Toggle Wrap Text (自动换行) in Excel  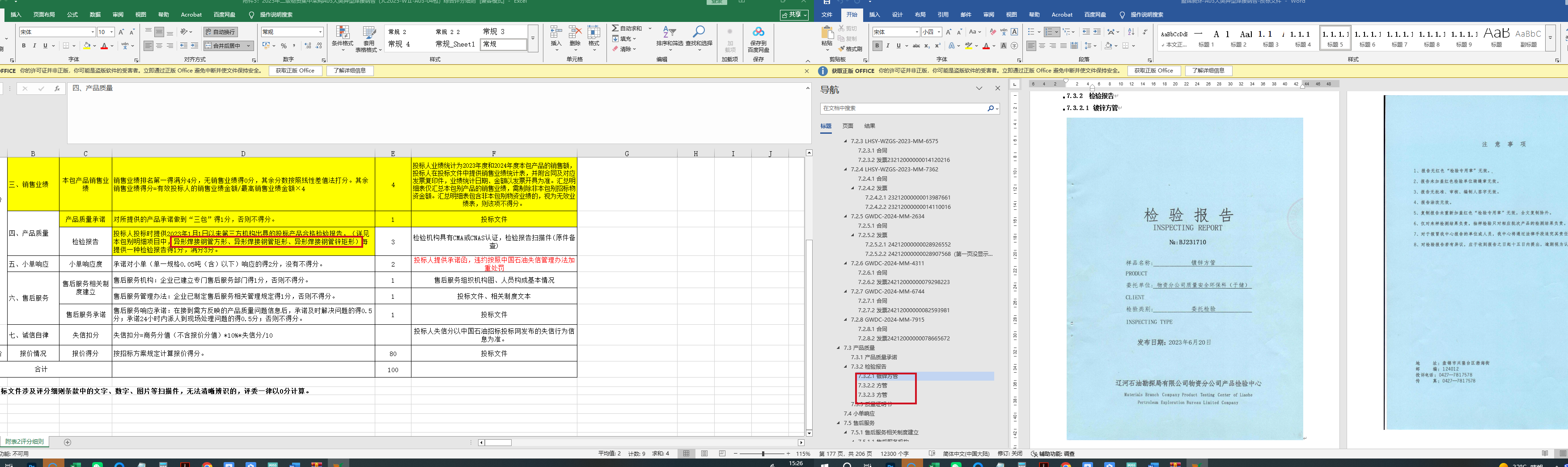click(220, 32)
